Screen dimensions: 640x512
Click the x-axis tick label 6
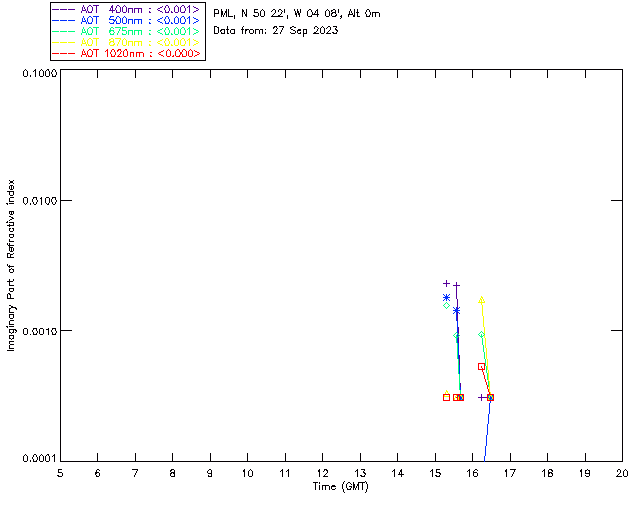click(98, 473)
